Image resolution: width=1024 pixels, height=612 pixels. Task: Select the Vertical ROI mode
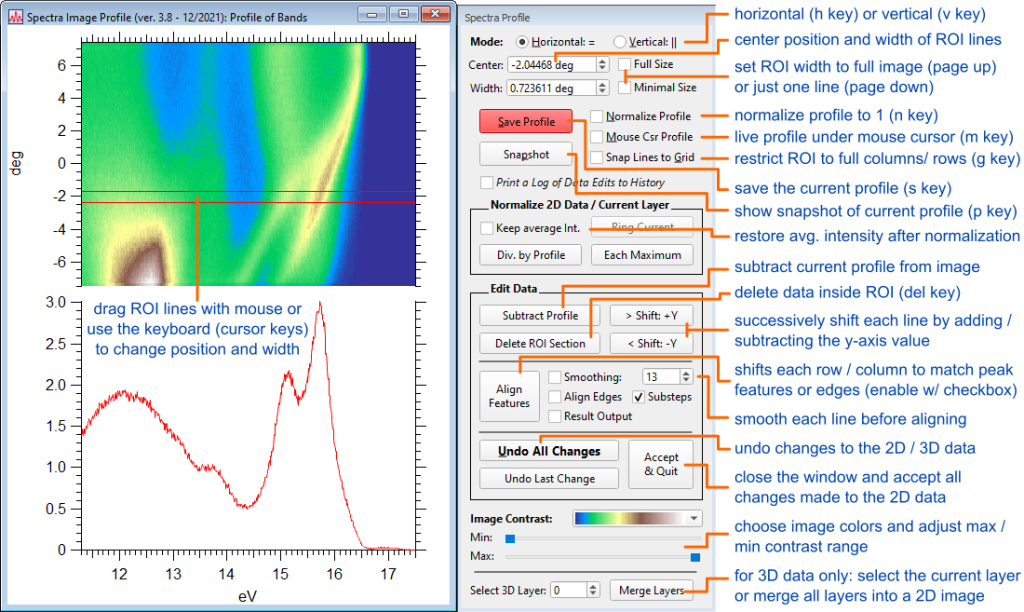620,41
